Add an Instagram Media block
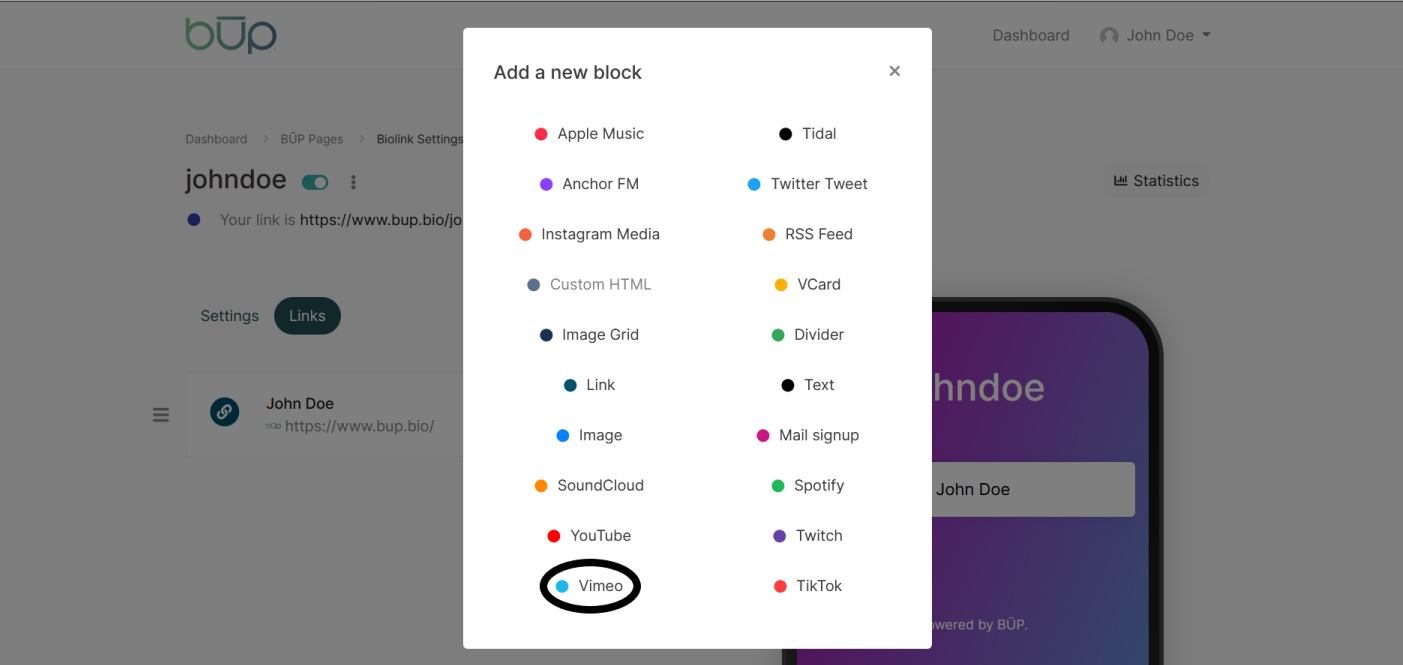1403x665 pixels. coord(589,234)
